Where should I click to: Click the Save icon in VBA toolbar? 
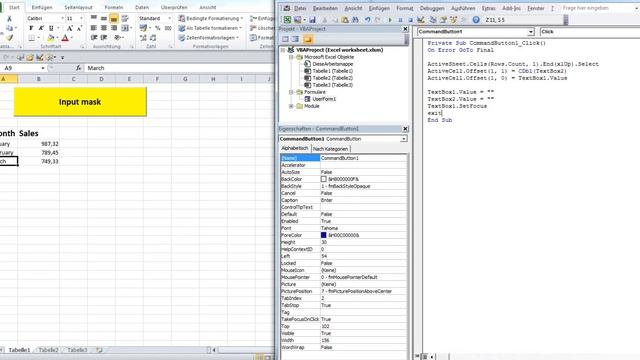pyautogui.click(x=312, y=20)
